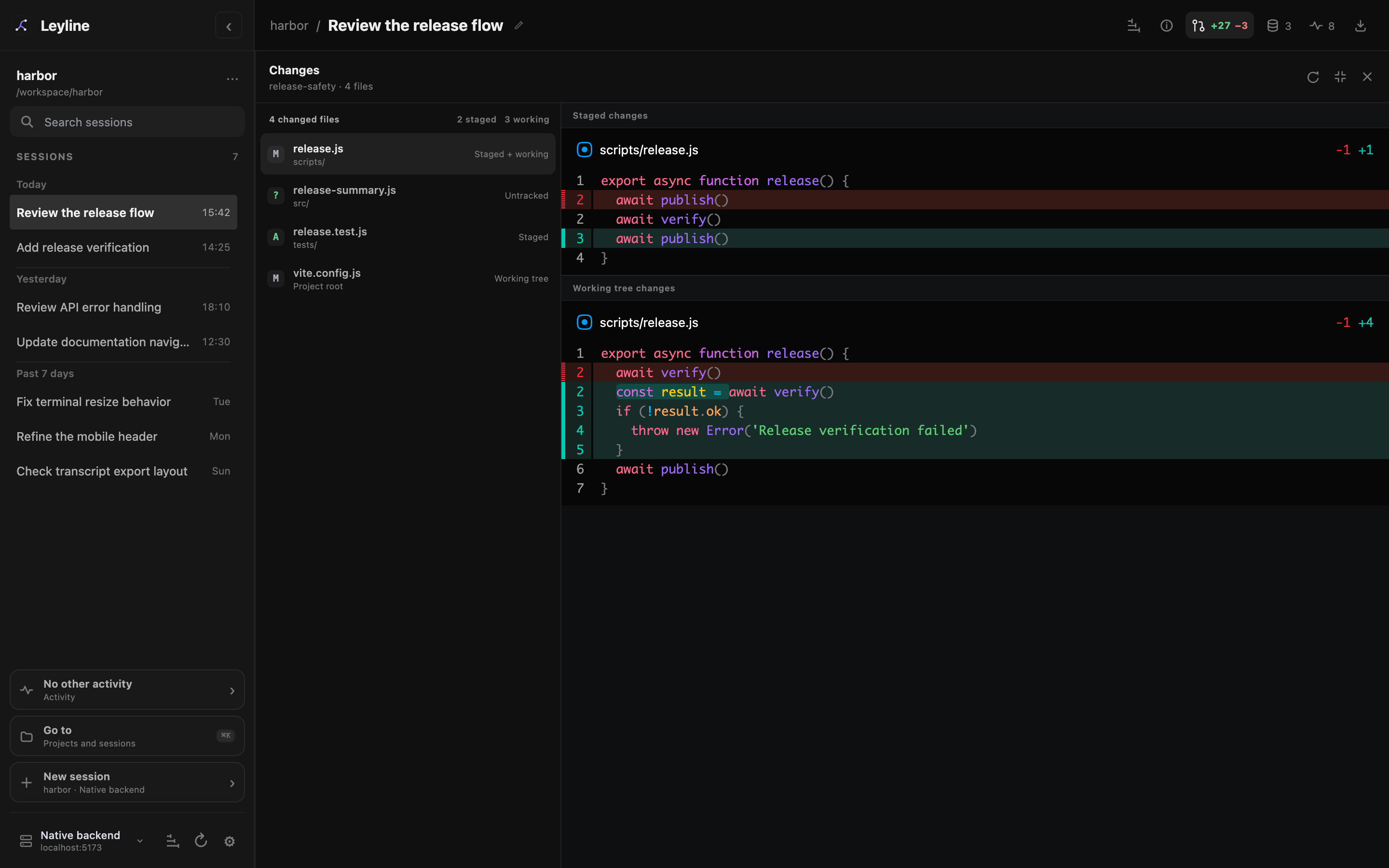
Task: Click the Leyline logo icon
Action: 22,25
